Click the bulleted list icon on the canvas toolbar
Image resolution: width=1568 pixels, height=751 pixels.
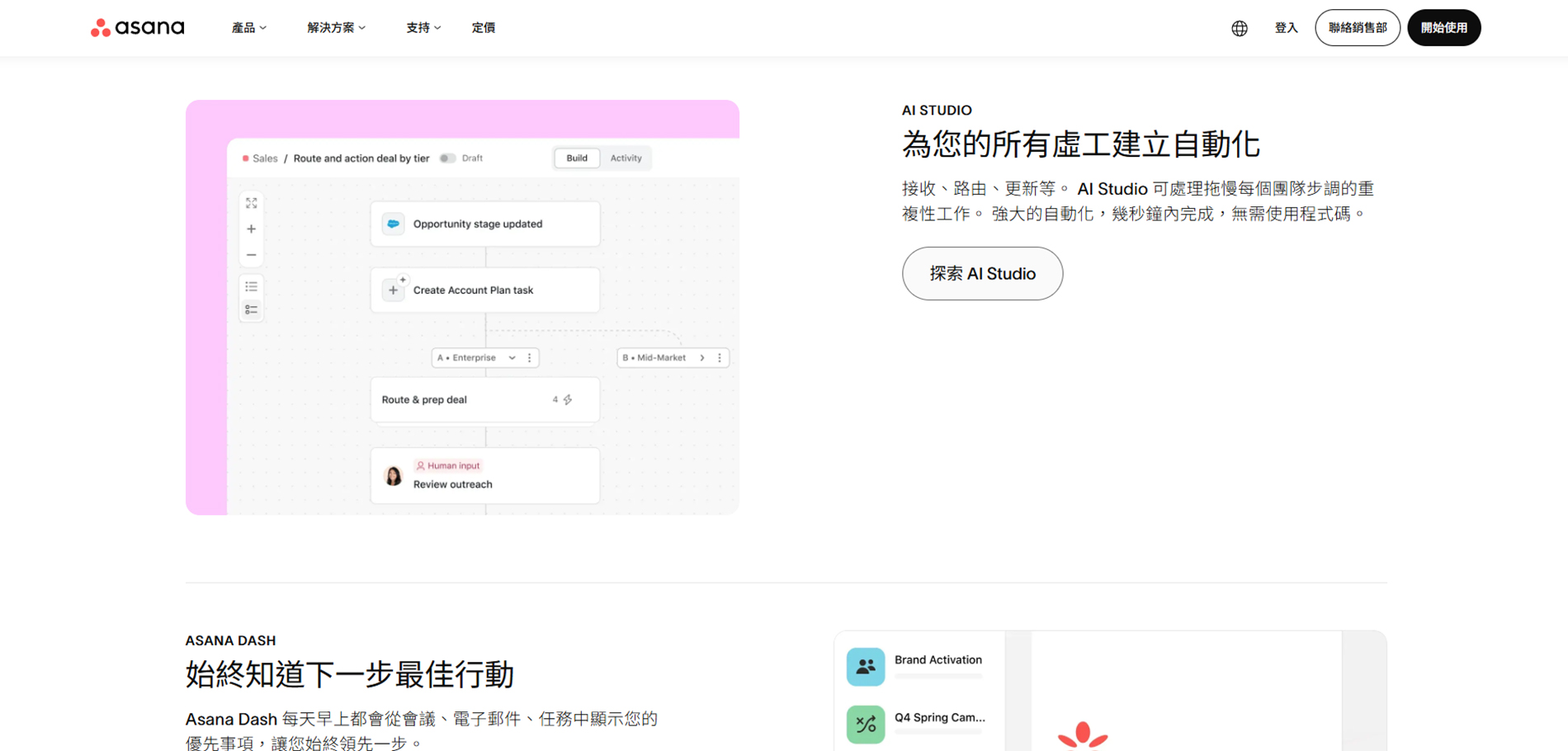pyautogui.click(x=252, y=286)
